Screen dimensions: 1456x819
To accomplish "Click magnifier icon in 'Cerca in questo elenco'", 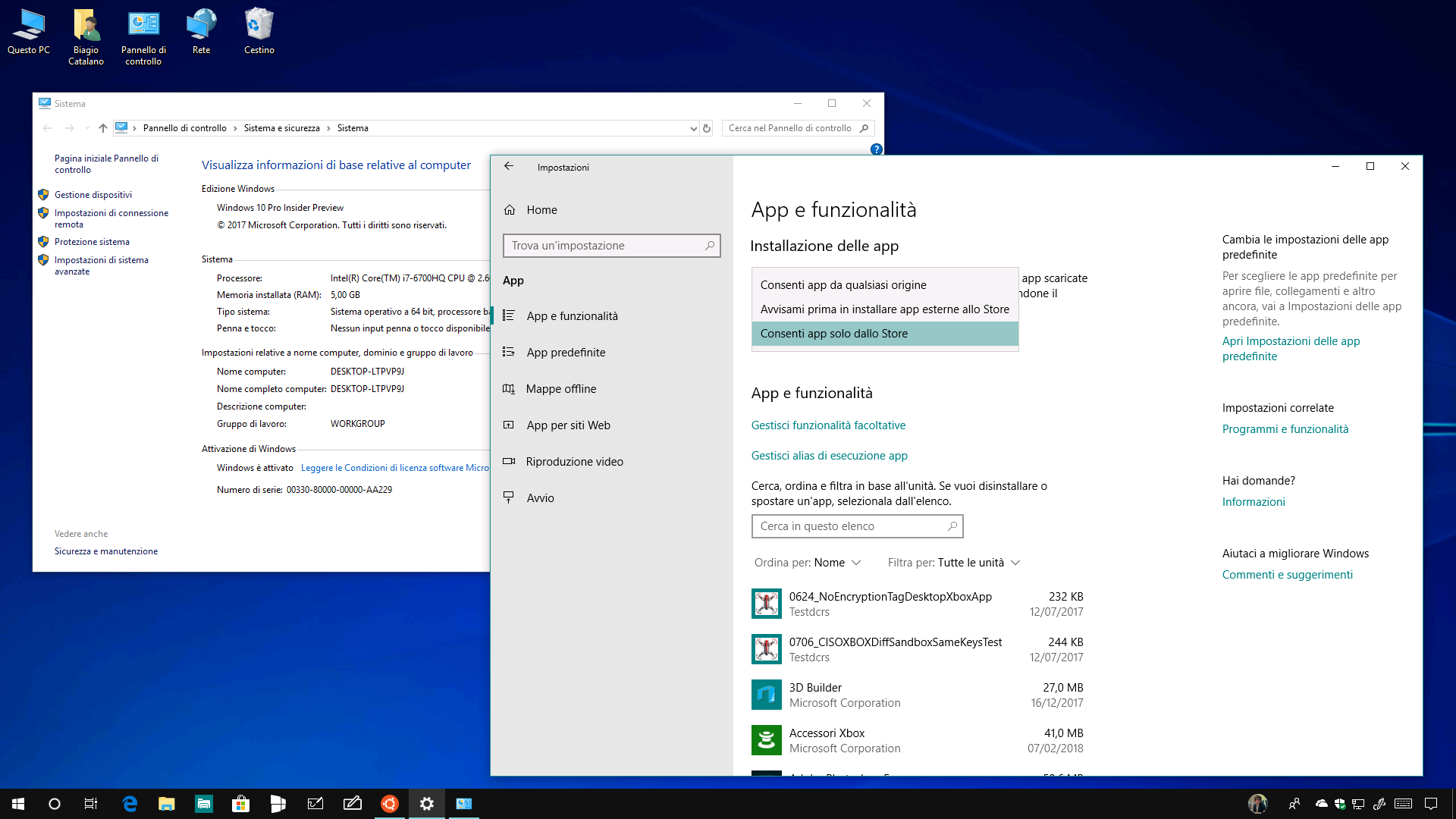I will tap(952, 526).
